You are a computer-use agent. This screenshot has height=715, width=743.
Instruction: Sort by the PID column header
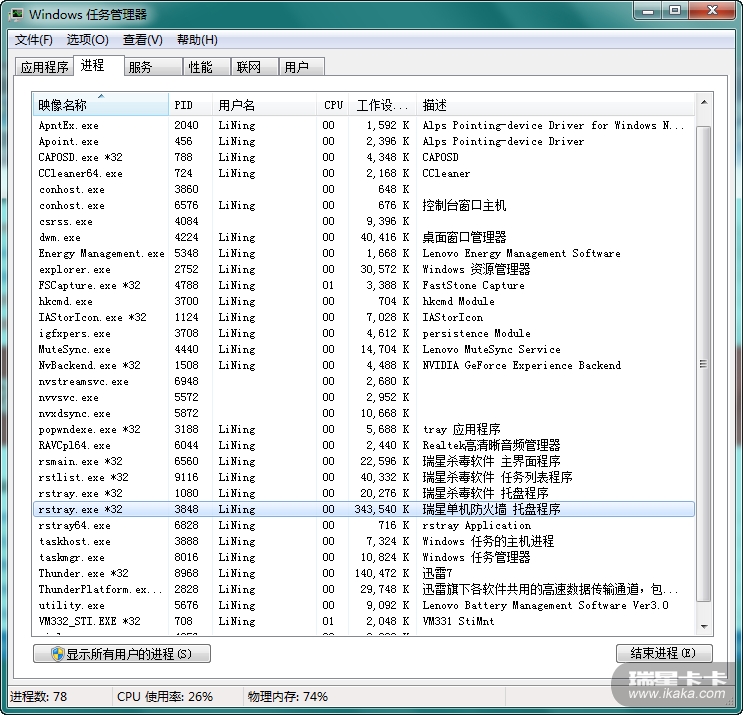pyautogui.click(x=190, y=105)
